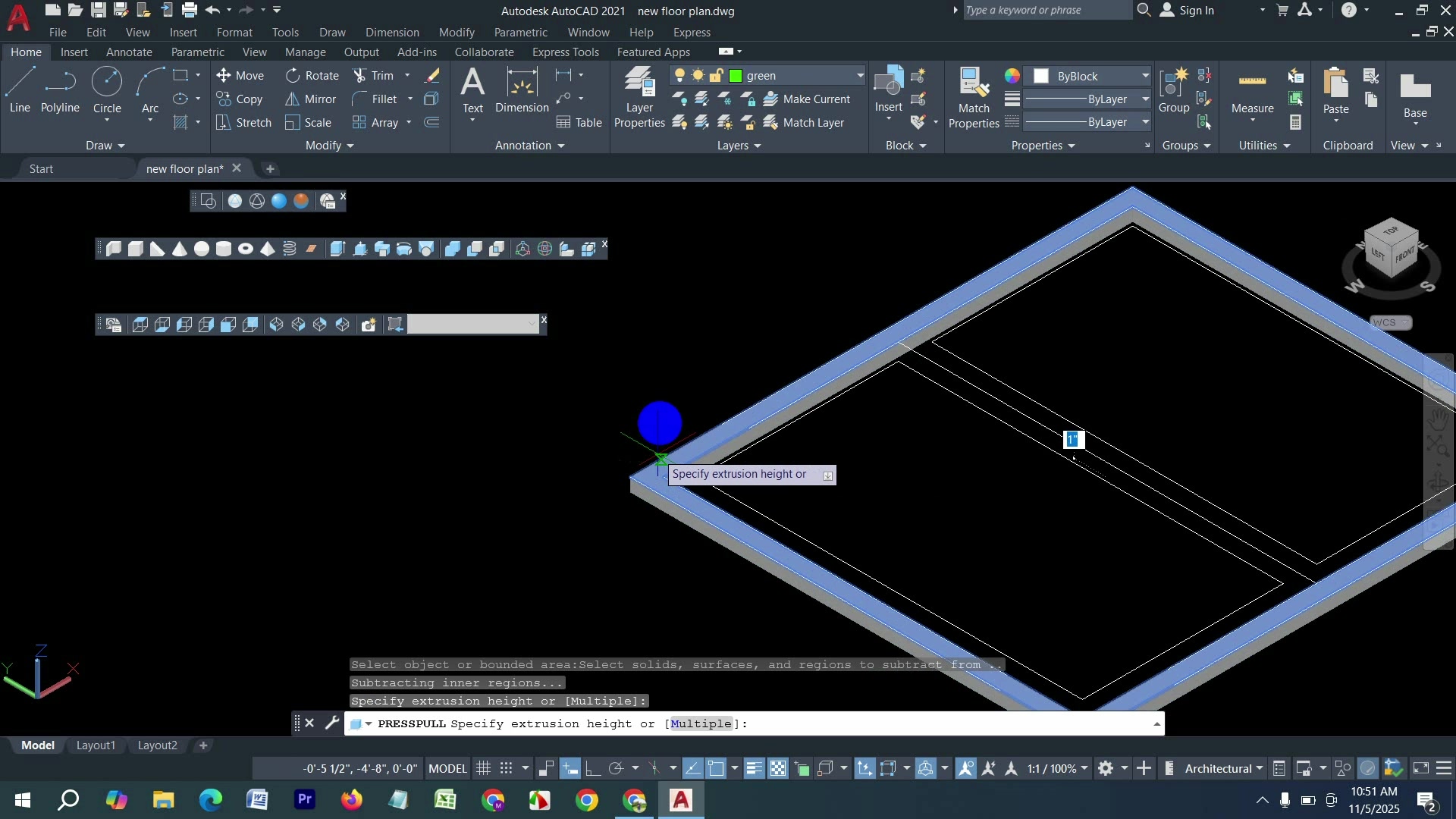Open Layer Properties manager
The image size is (1456, 819).
point(639,98)
